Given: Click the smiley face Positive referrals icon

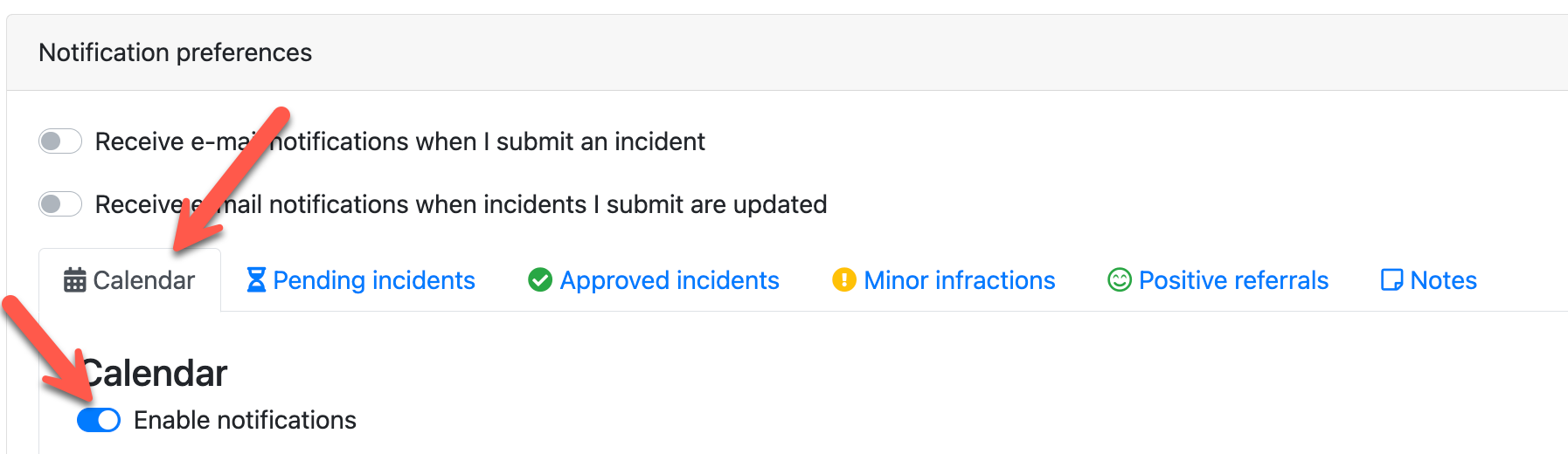Looking at the screenshot, I should click(1120, 280).
